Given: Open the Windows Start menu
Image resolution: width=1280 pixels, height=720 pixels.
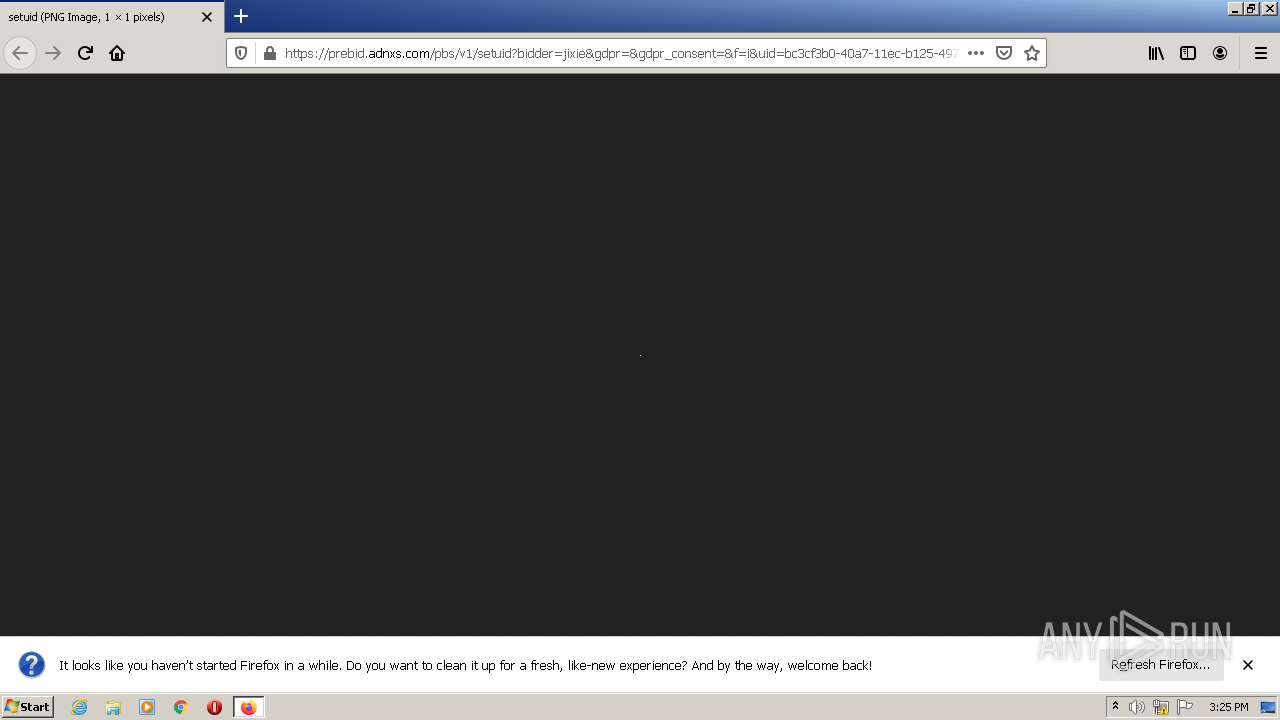Looking at the screenshot, I should coord(28,707).
